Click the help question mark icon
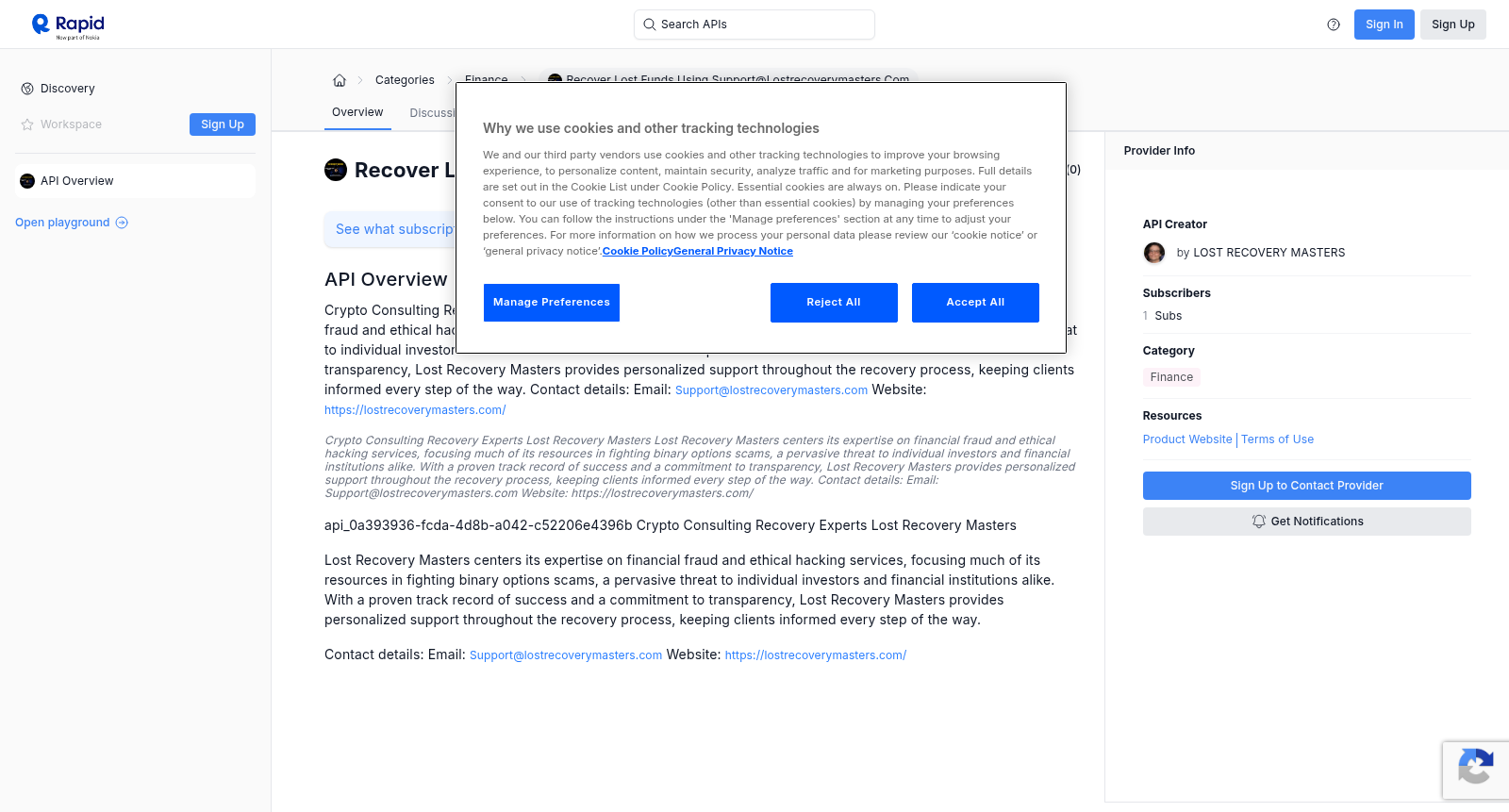 (x=1334, y=25)
